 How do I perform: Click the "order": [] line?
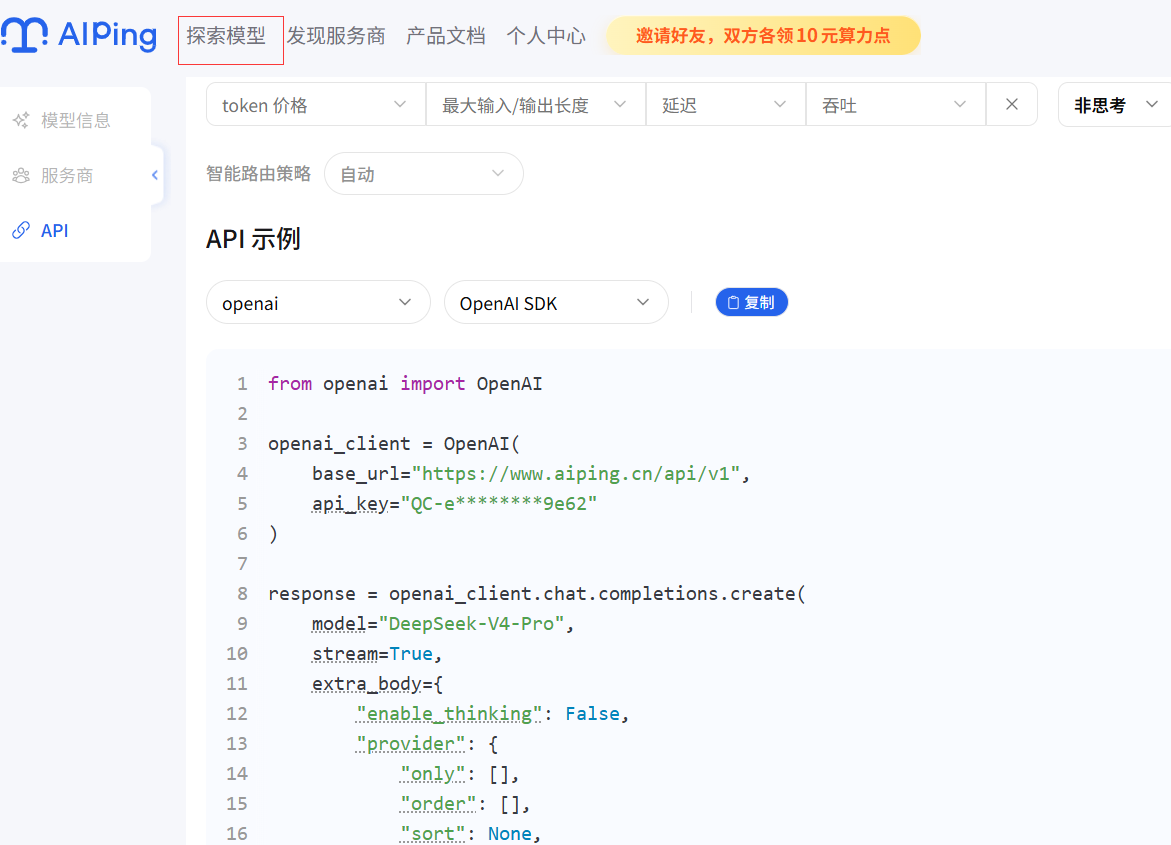465,804
